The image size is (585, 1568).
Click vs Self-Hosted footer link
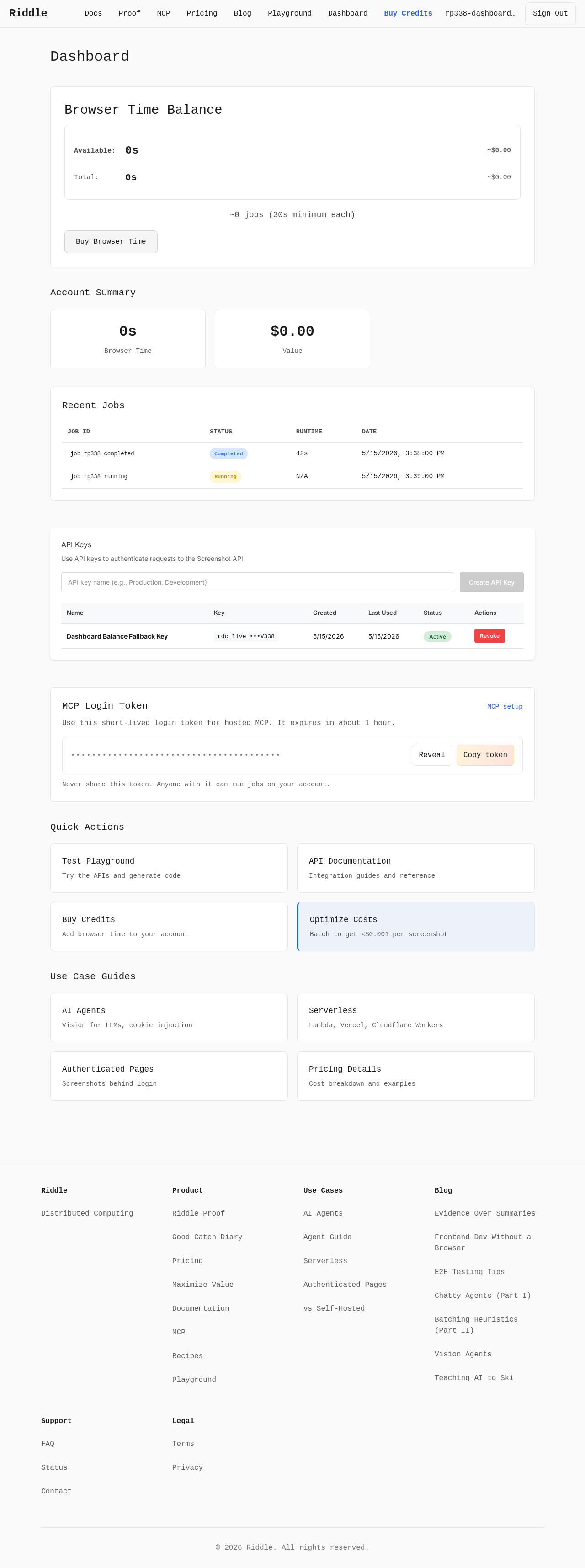click(334, 1308)
